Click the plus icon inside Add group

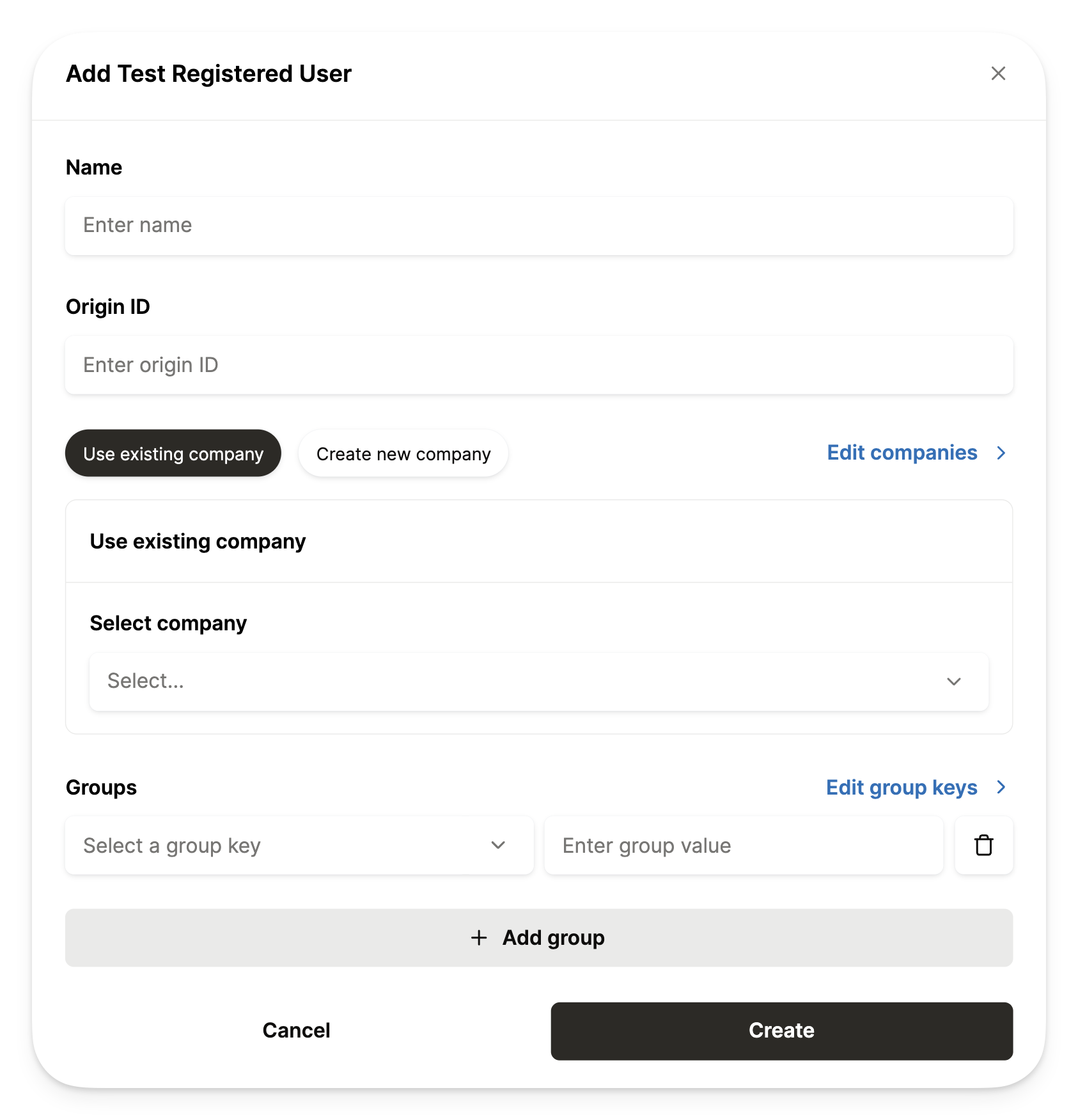(478, 938)
